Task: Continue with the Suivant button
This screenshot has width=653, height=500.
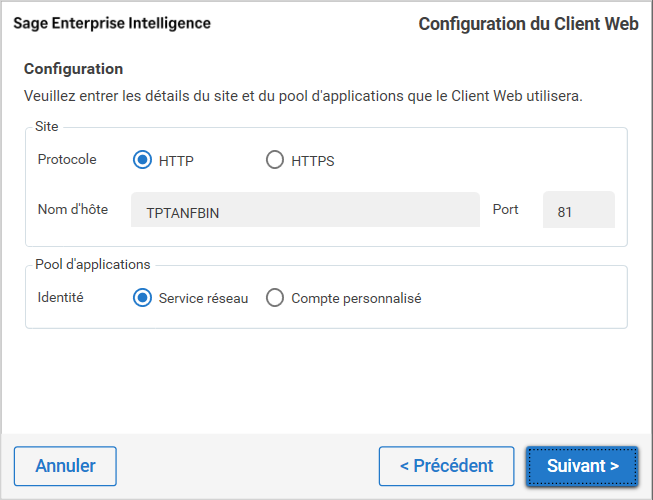Action: pyautogui.click(x=582, y=466)
